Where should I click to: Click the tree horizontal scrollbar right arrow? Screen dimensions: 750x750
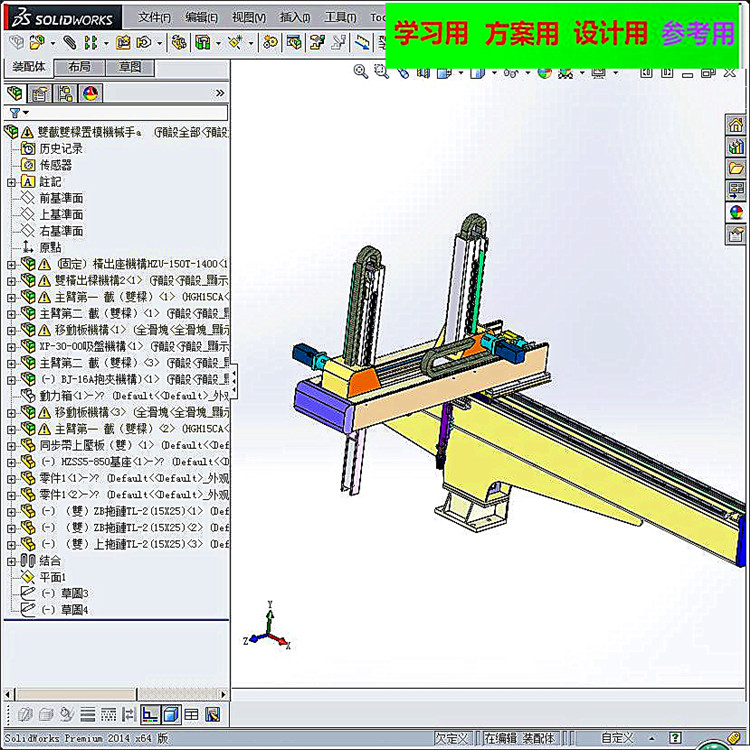[223, 694]
